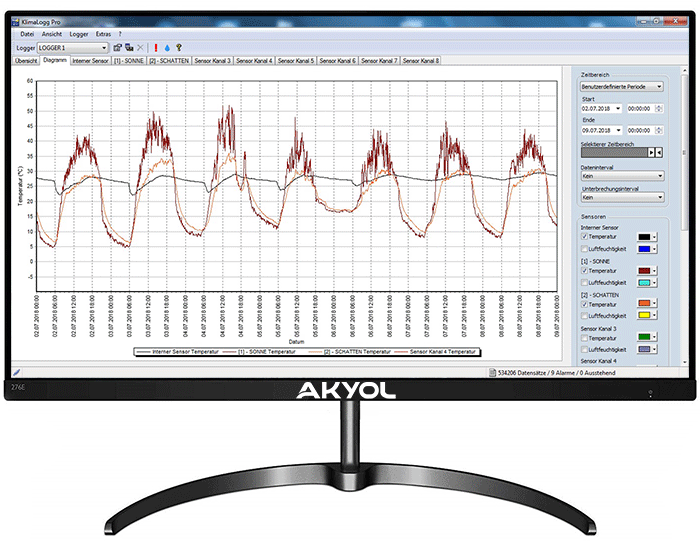700x541 pixels.
Task: Open the Ansicht menu
Action: (x=52, y=34)
